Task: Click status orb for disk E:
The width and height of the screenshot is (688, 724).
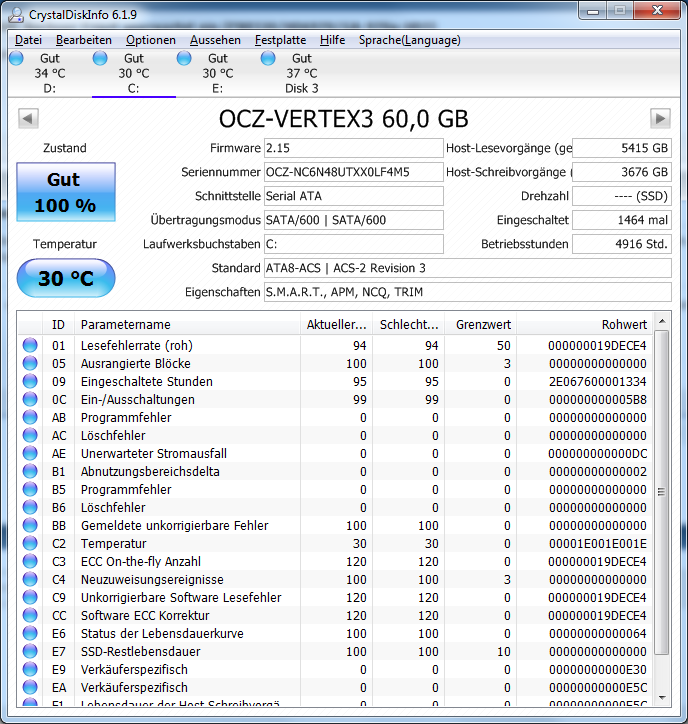Action: [184, 58]
